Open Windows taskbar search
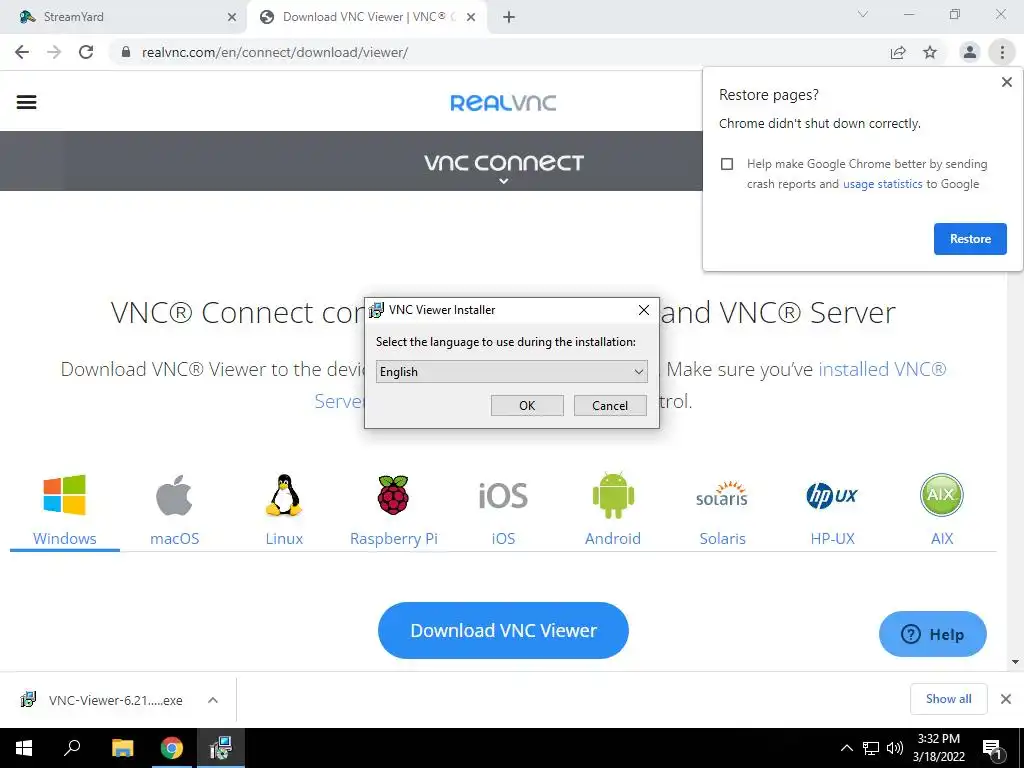 coord(72,748)
